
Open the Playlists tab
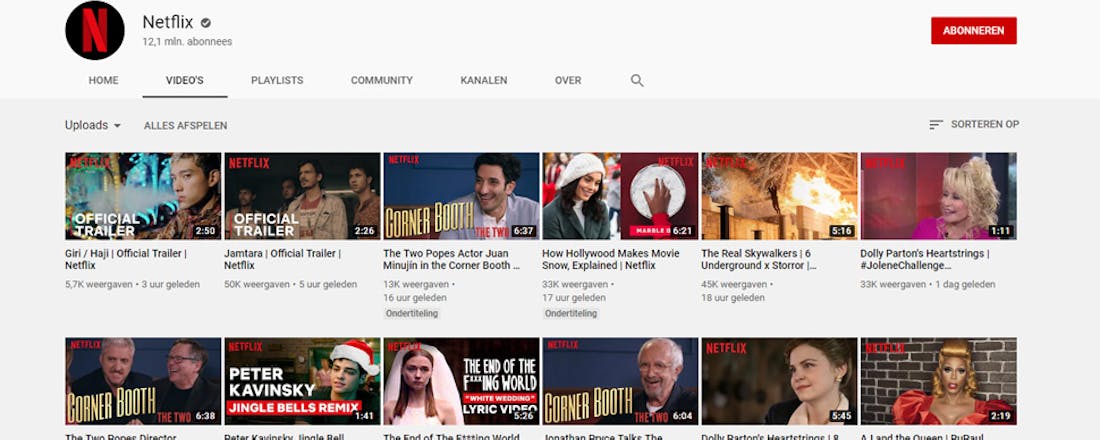pos(277,81)
